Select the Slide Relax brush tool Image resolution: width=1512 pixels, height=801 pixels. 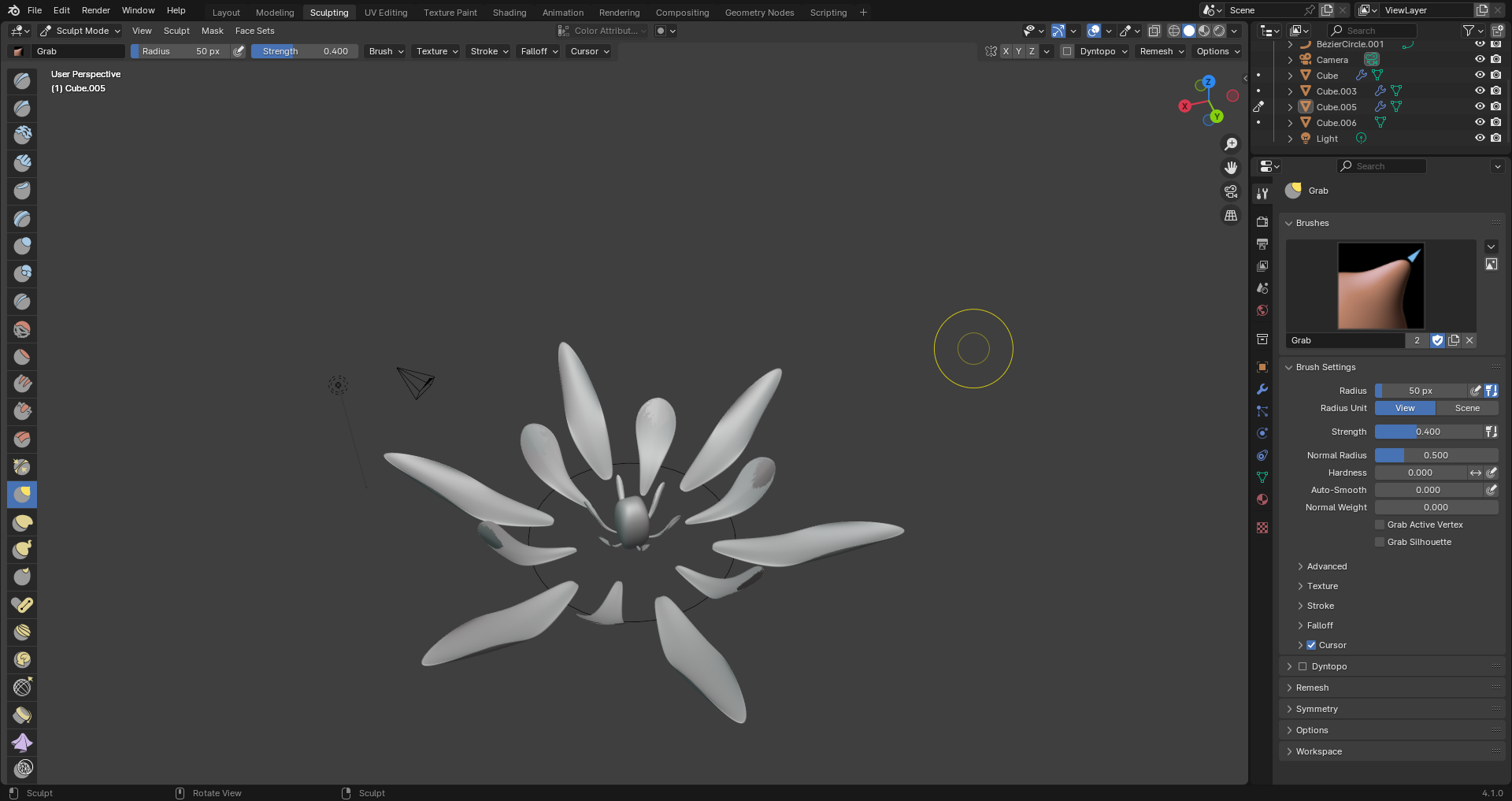pos(22,687)
